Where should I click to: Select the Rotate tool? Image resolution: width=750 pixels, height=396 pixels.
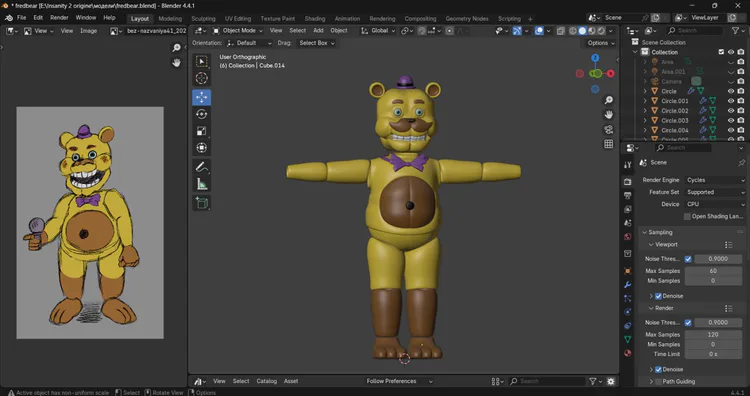pyautogui.click(x=201, y=114)
